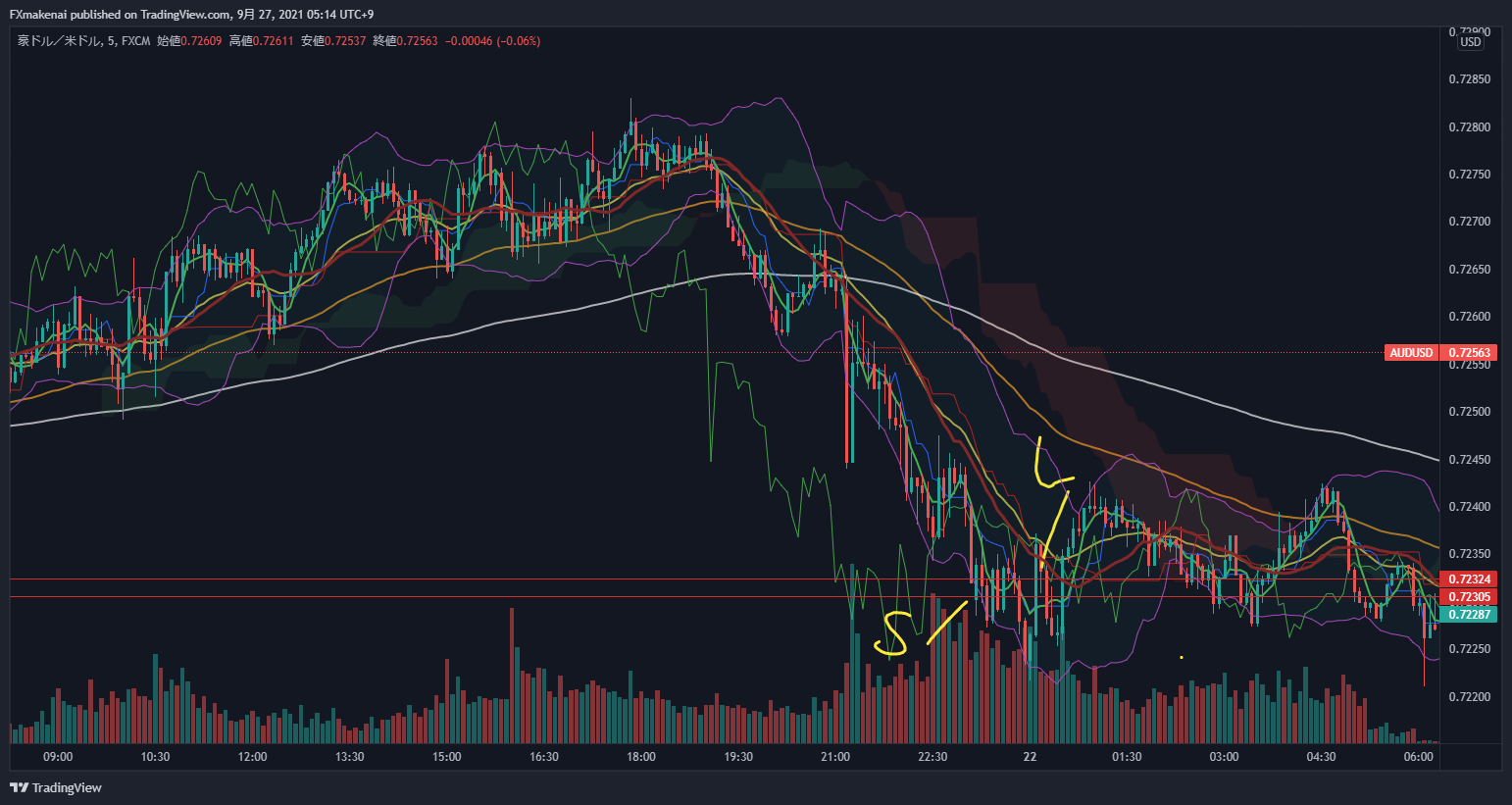Click the AUDUSD symbol price label

(x=1411, y=353)
